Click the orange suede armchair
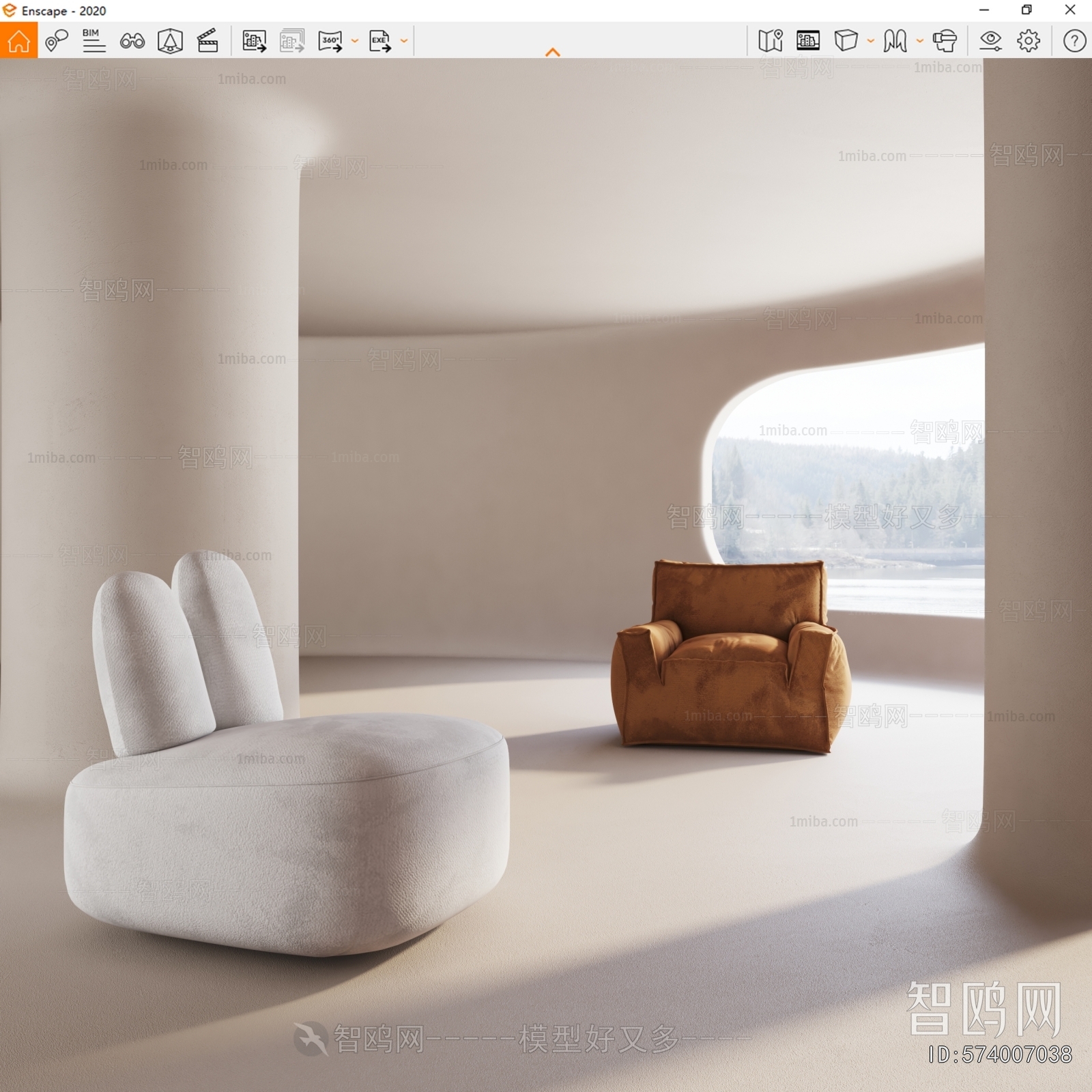 click(730, 659)
